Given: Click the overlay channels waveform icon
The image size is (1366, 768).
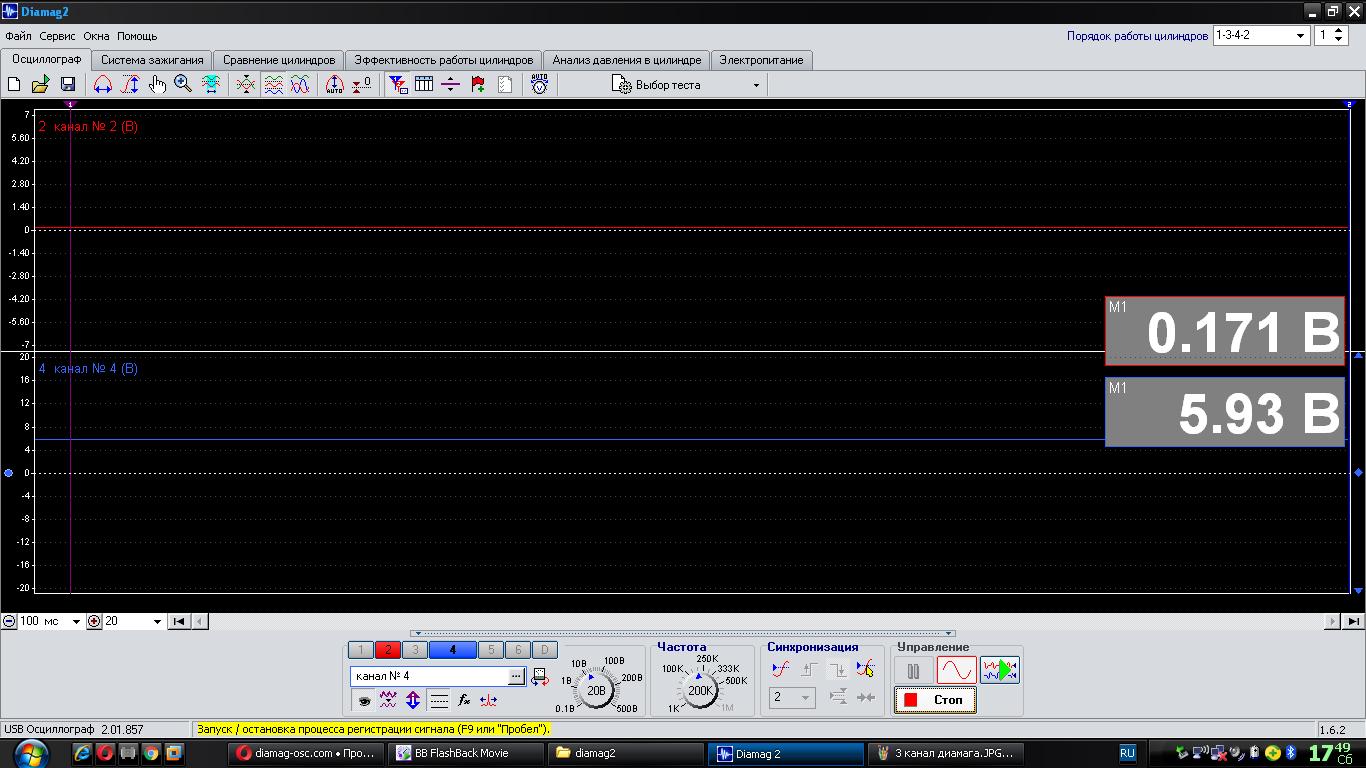Looking at the screenshot, I should [x=246, y=85].
